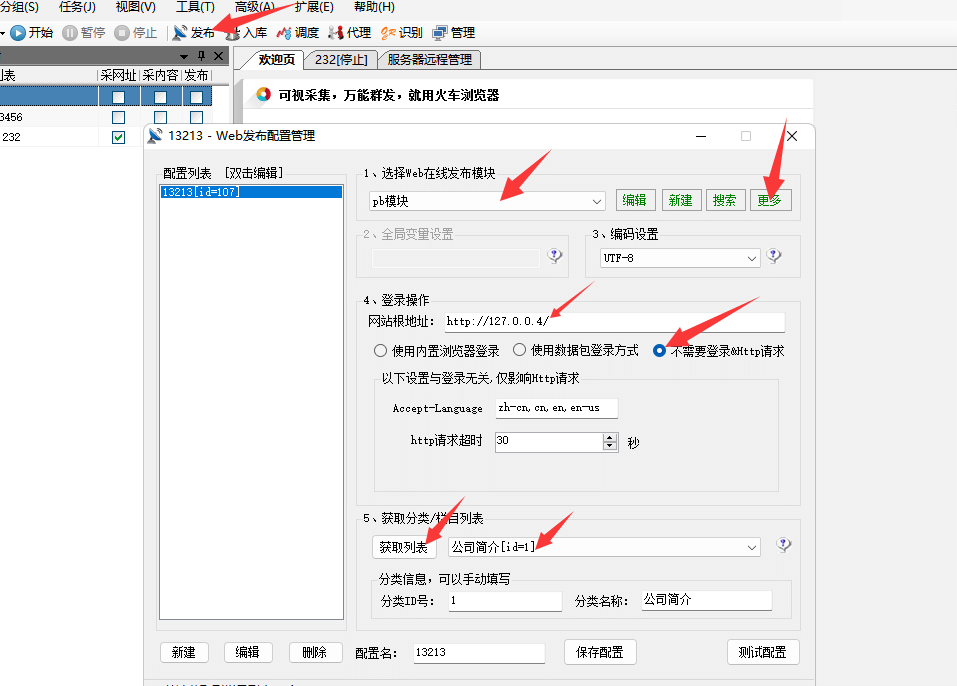Click the 分类名称 input field
This screenshot has width=957, height=686.
tap(707, 600)
